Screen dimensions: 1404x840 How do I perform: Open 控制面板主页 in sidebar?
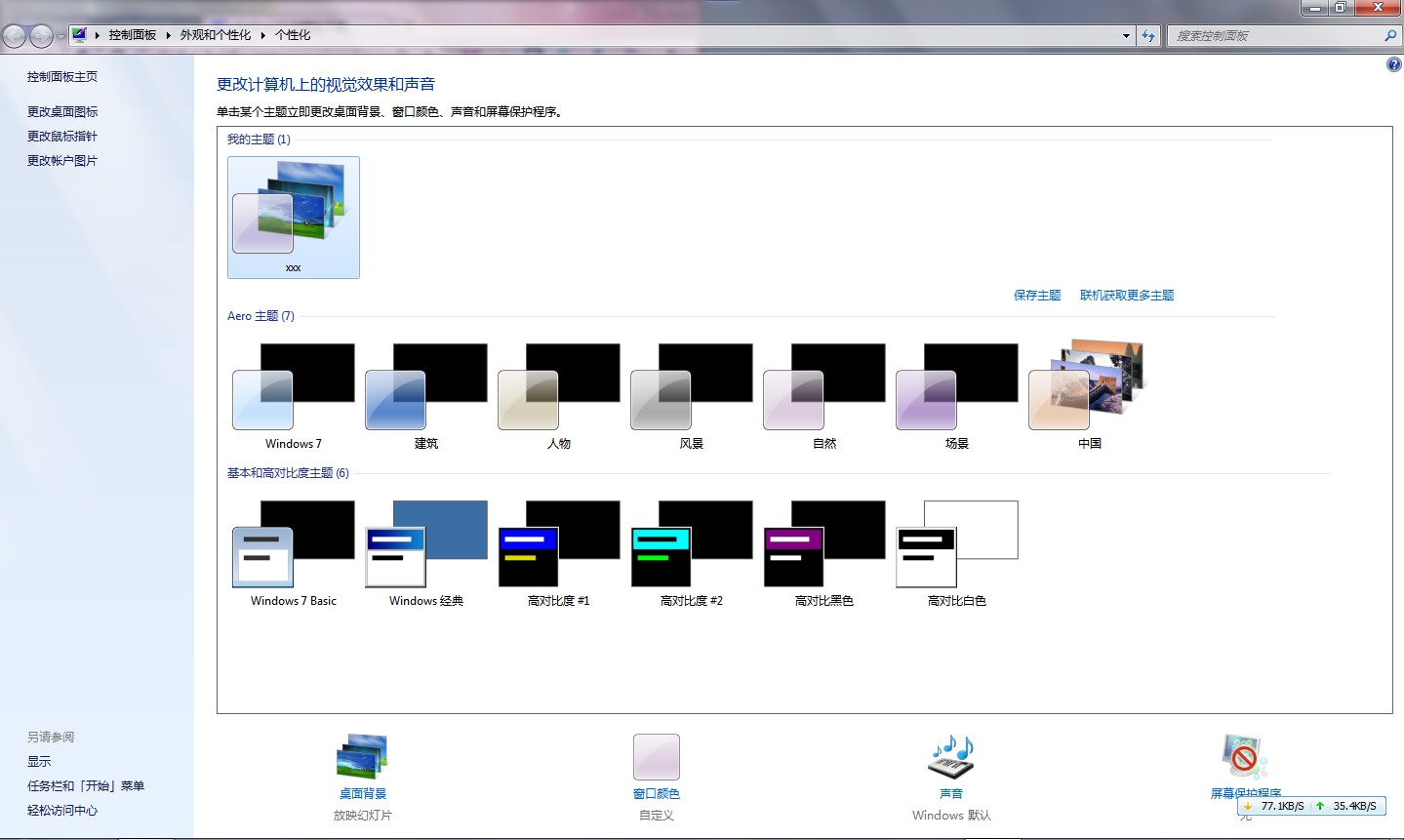62,77
